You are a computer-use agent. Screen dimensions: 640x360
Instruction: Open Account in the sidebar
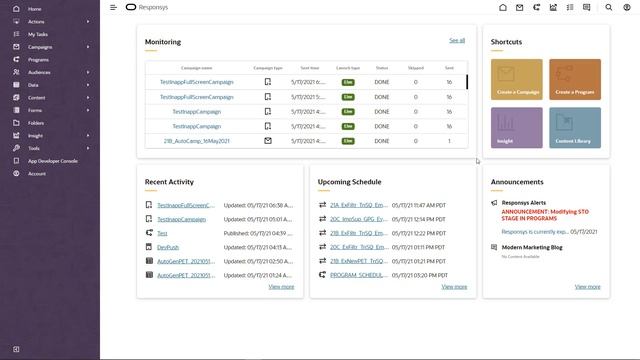37,173
